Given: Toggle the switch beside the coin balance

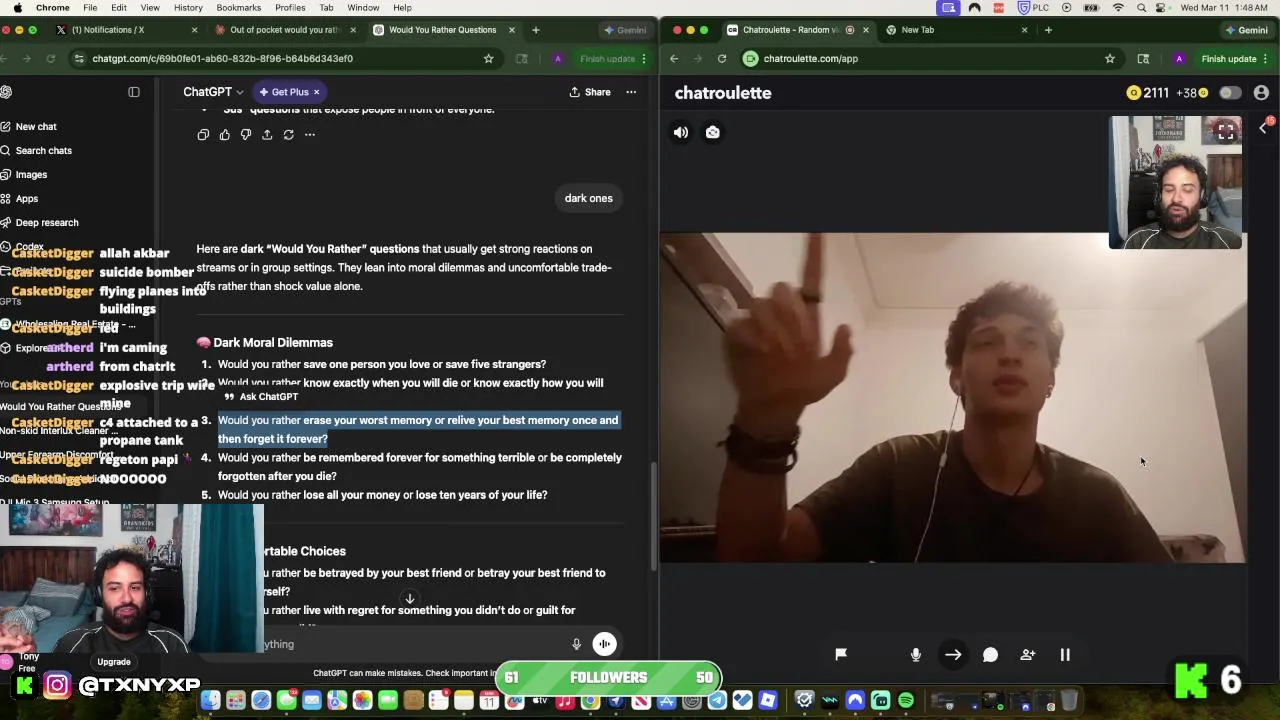Looking at the screenshot, I should (1230, 93).
